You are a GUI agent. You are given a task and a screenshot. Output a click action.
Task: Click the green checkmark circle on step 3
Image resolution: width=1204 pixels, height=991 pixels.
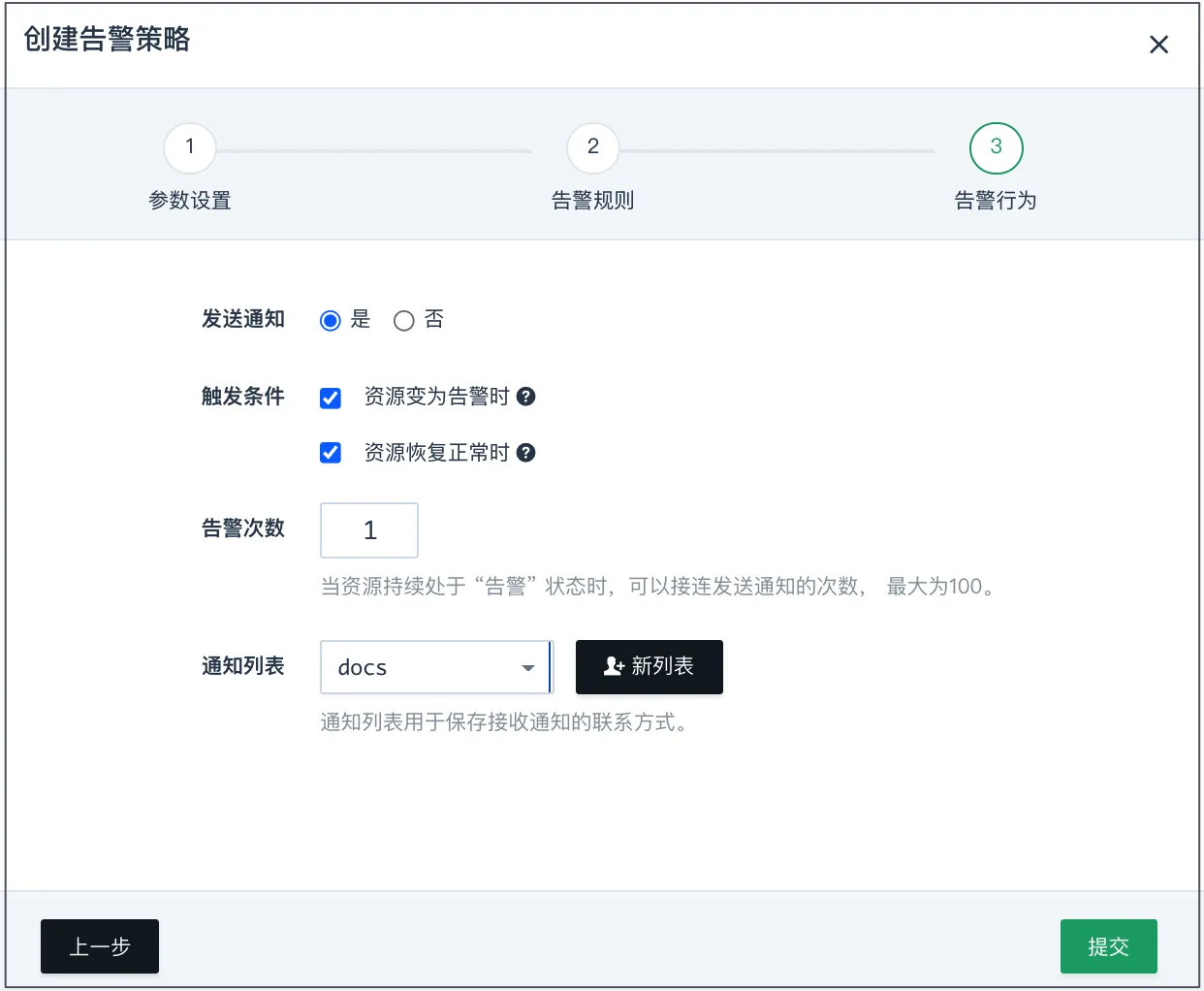(996, 147)
